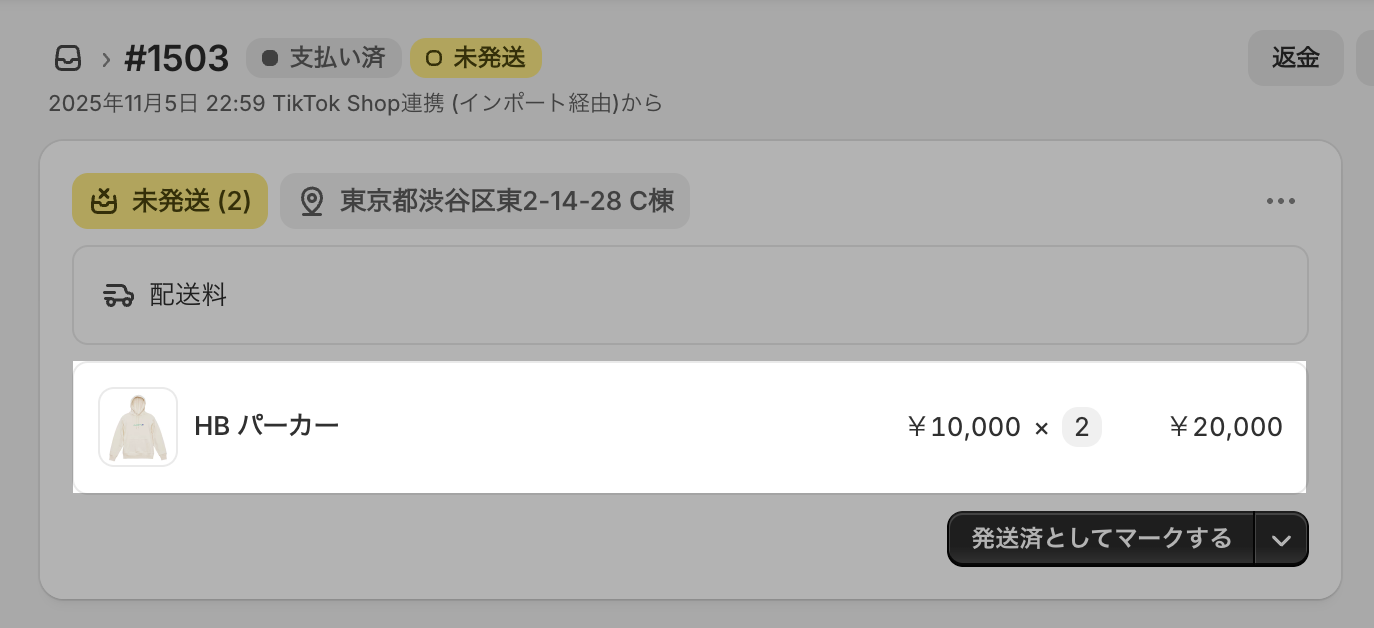The height and width of the screenshot is (628, 1374).
Task: Click the unfulfilled box icon beside 未発送 (2)
Action: 104,201
